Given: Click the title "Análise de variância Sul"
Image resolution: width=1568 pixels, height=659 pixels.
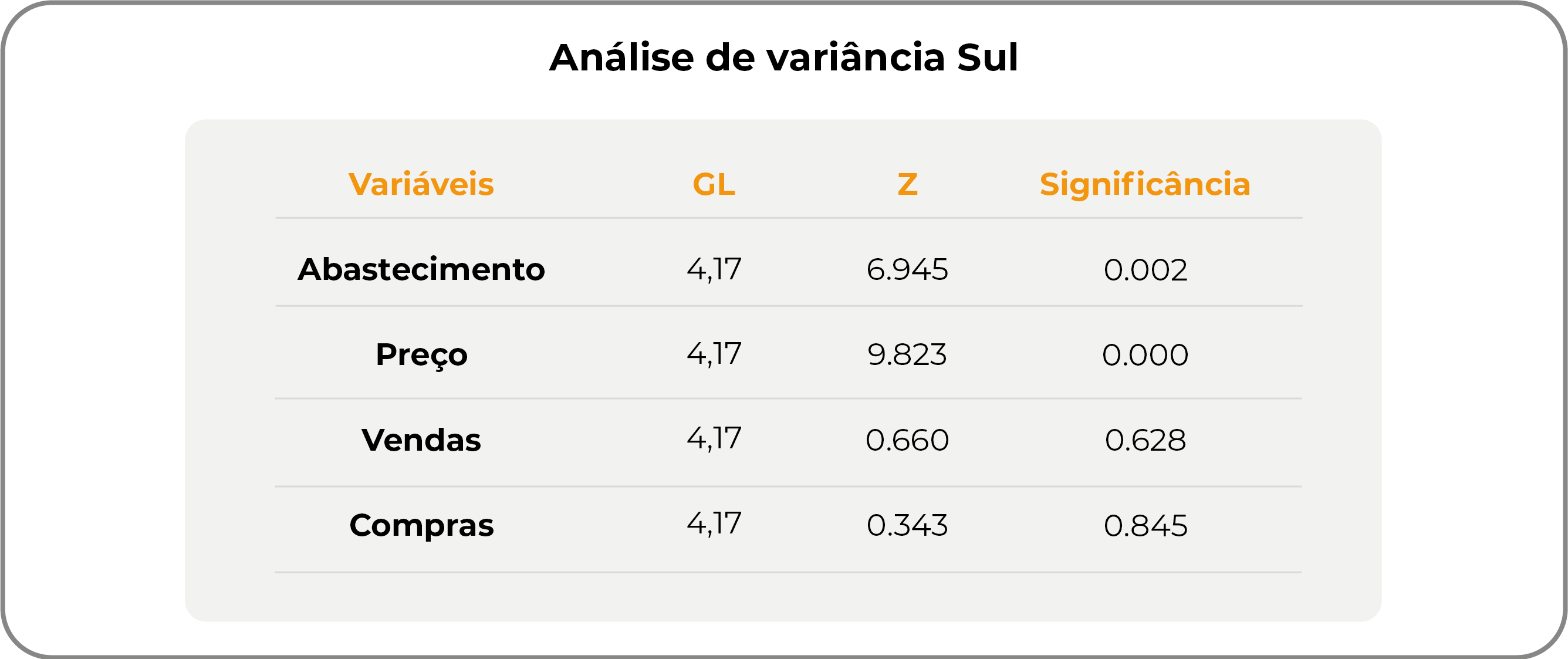Looking at the screenshot, I should (x=783, y=58).
